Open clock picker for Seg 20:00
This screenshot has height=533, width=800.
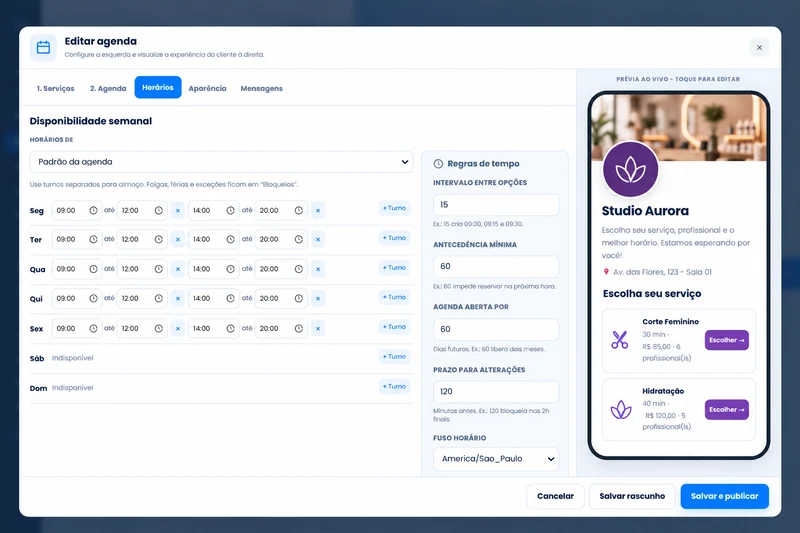pos(298,210)
